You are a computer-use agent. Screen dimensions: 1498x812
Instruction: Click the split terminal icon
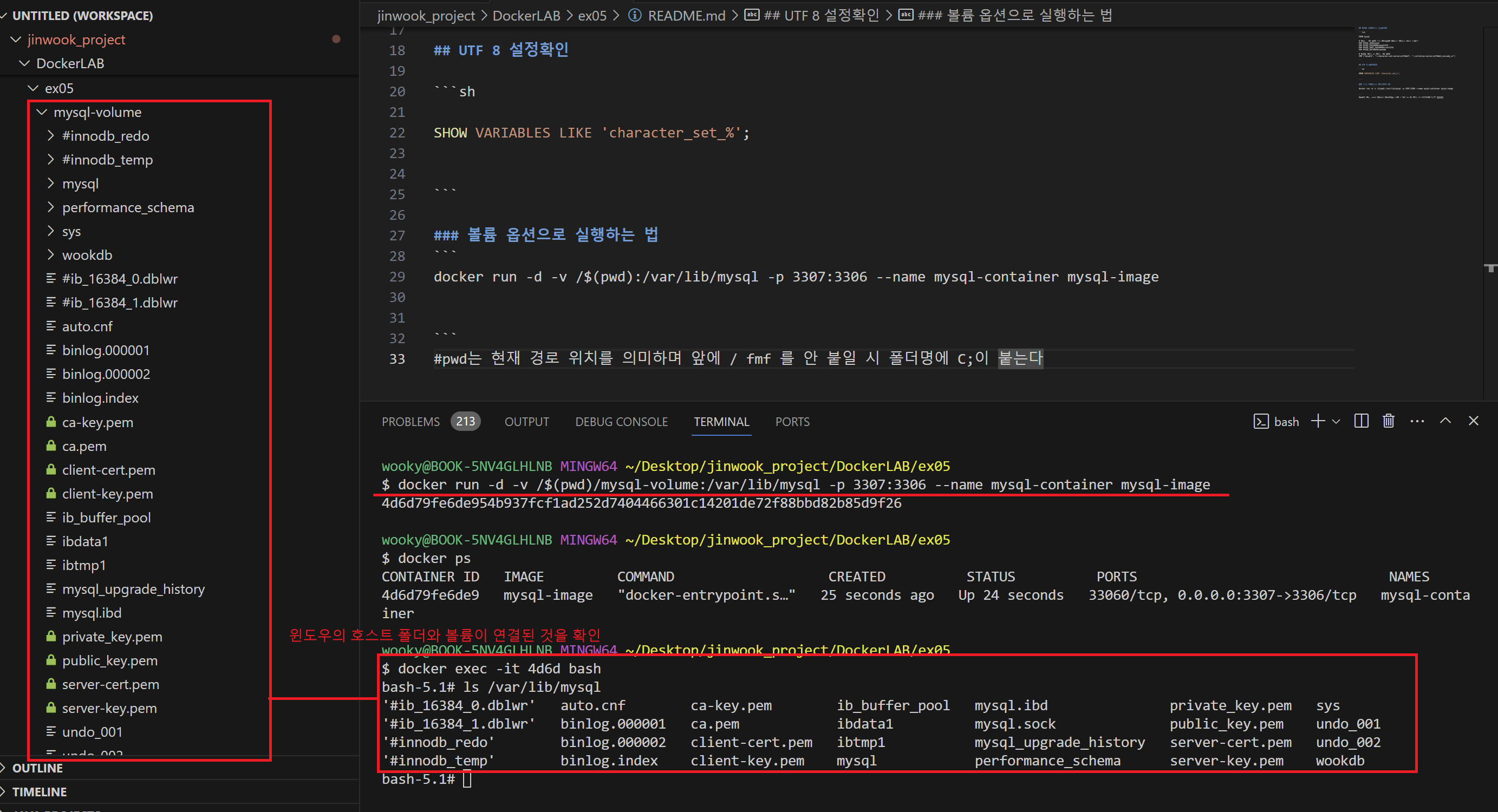1361,421
